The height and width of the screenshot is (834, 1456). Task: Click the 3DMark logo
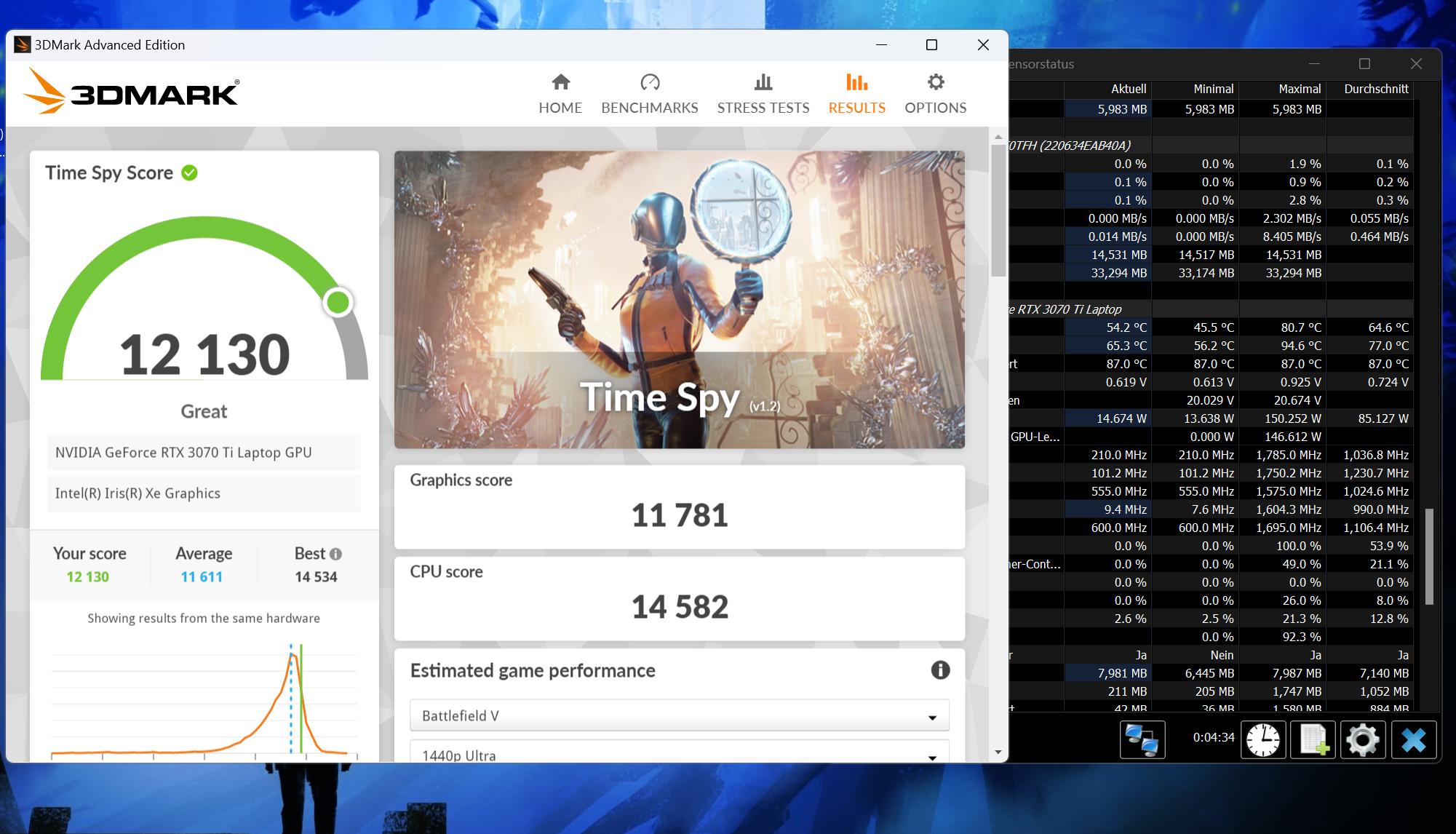131,92
